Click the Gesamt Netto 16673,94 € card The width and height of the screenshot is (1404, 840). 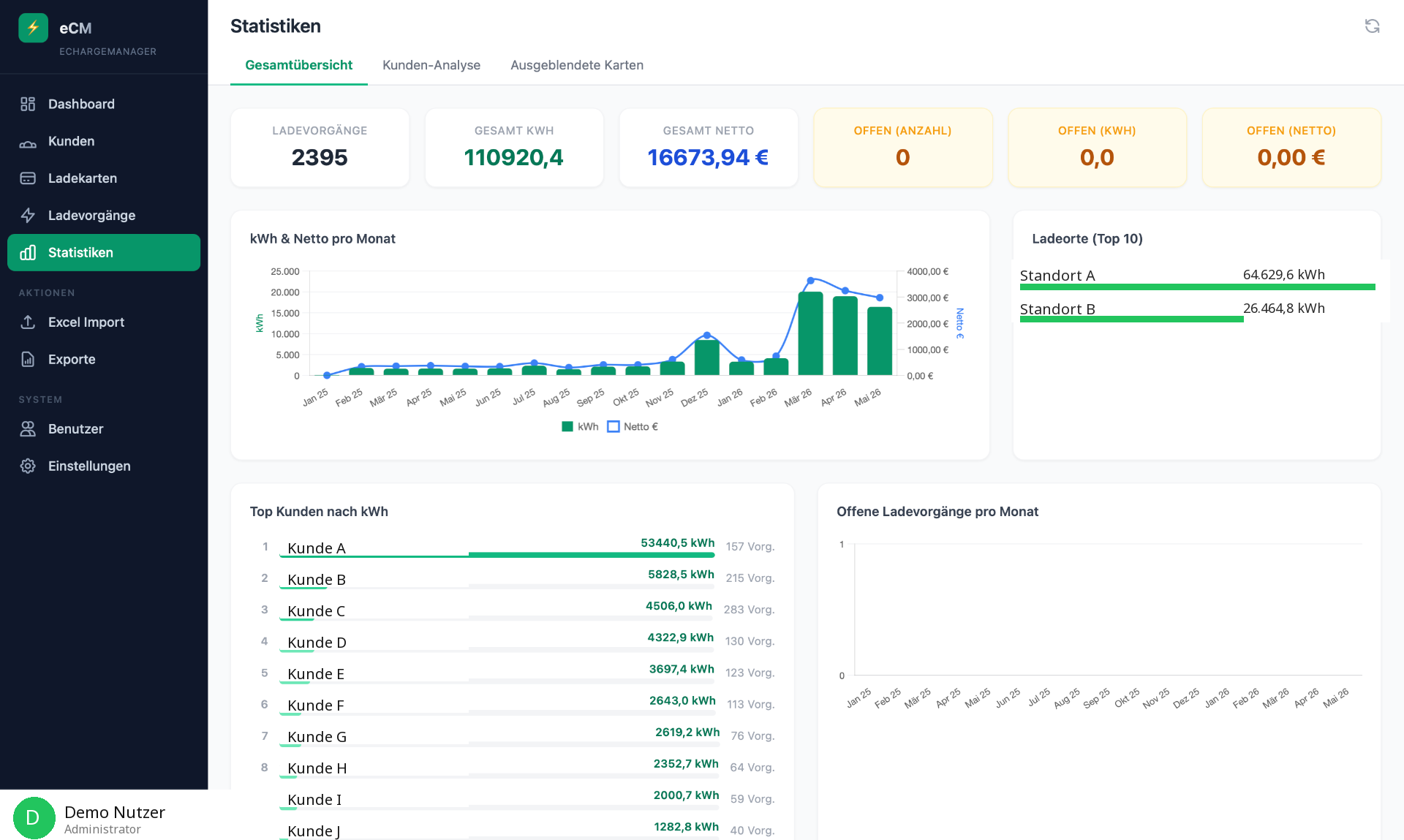(708, 148)
